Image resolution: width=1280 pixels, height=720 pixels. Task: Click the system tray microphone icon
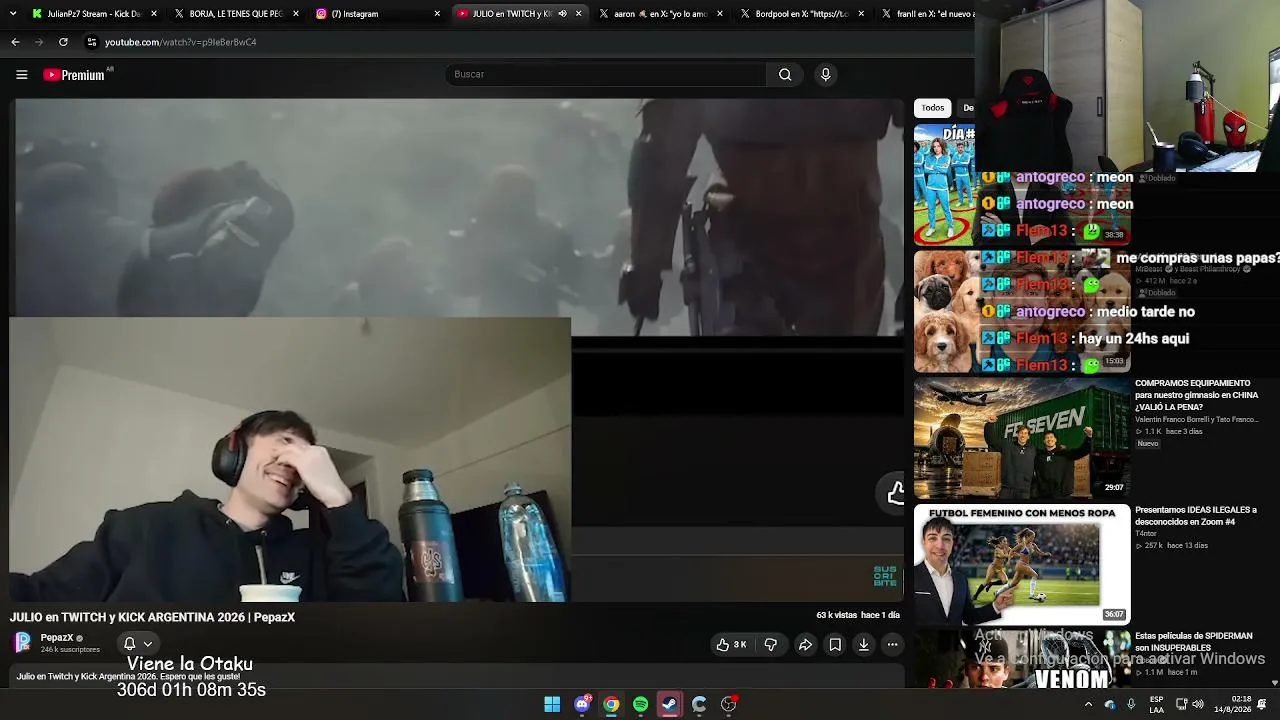tap(1131, 704)
